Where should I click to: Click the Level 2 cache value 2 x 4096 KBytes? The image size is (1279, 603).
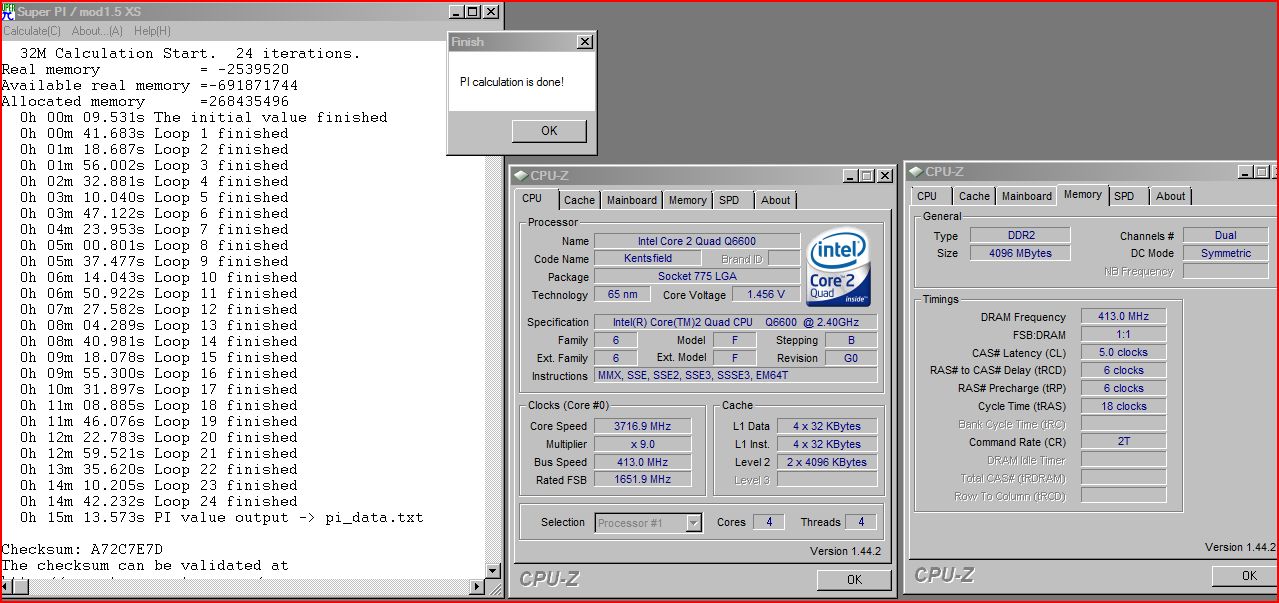pos(827,462)
